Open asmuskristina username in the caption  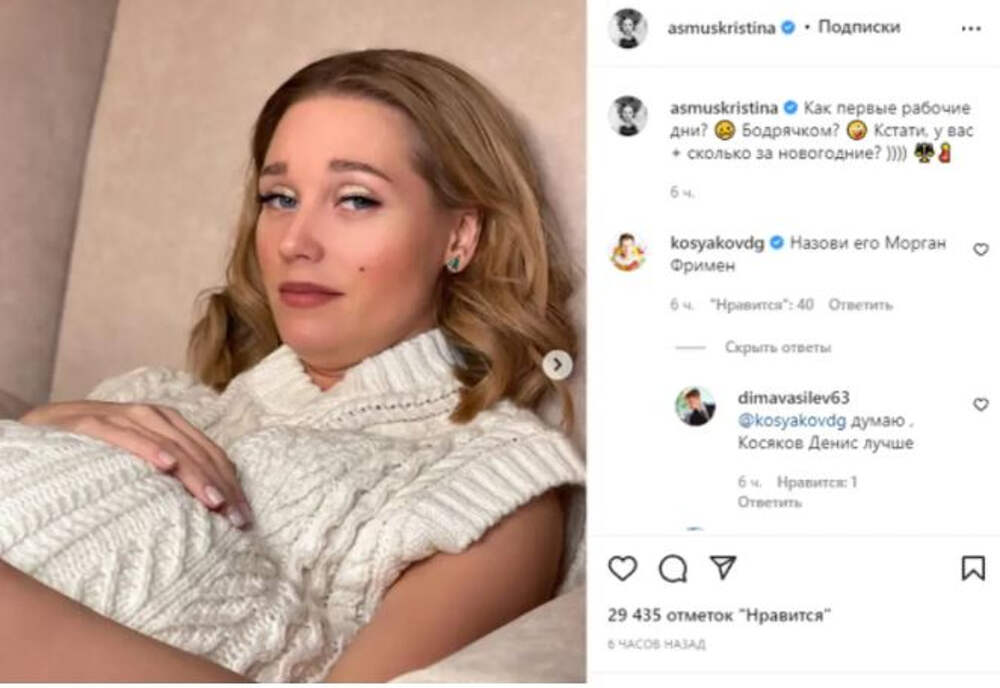pos(722,107)
